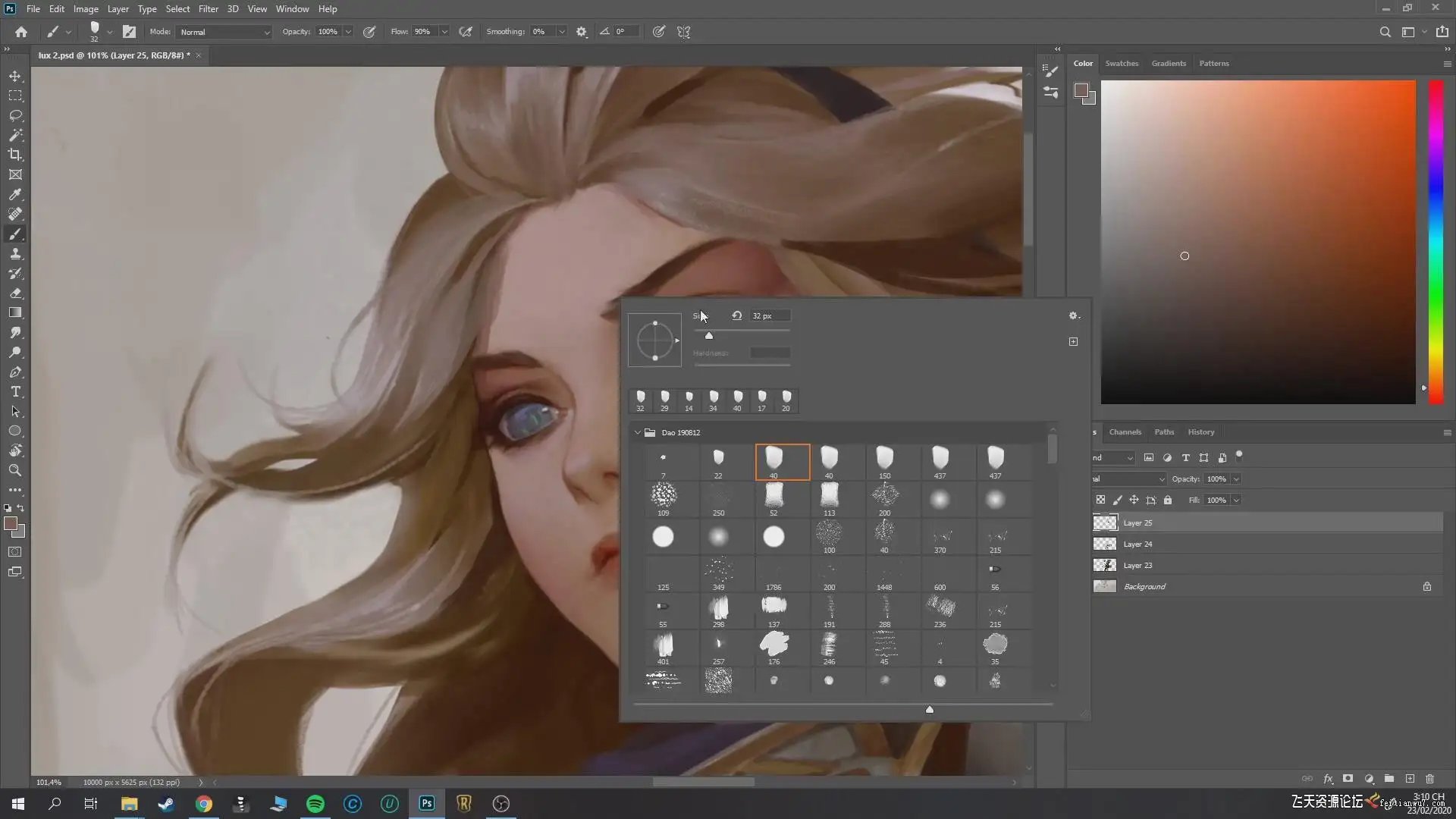Screen dimensions: 1456x819
Task: Enable airbrush-style build-up effects
Action: pyautogui.click(x=466, y=32)
